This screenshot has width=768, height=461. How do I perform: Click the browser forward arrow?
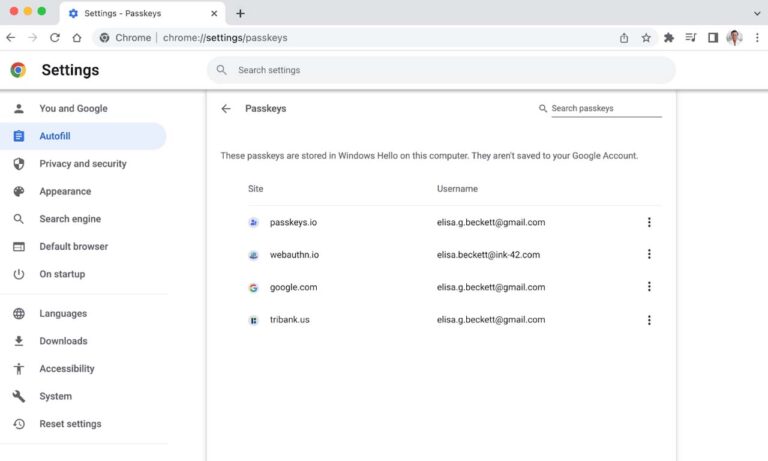coord(33,38)
